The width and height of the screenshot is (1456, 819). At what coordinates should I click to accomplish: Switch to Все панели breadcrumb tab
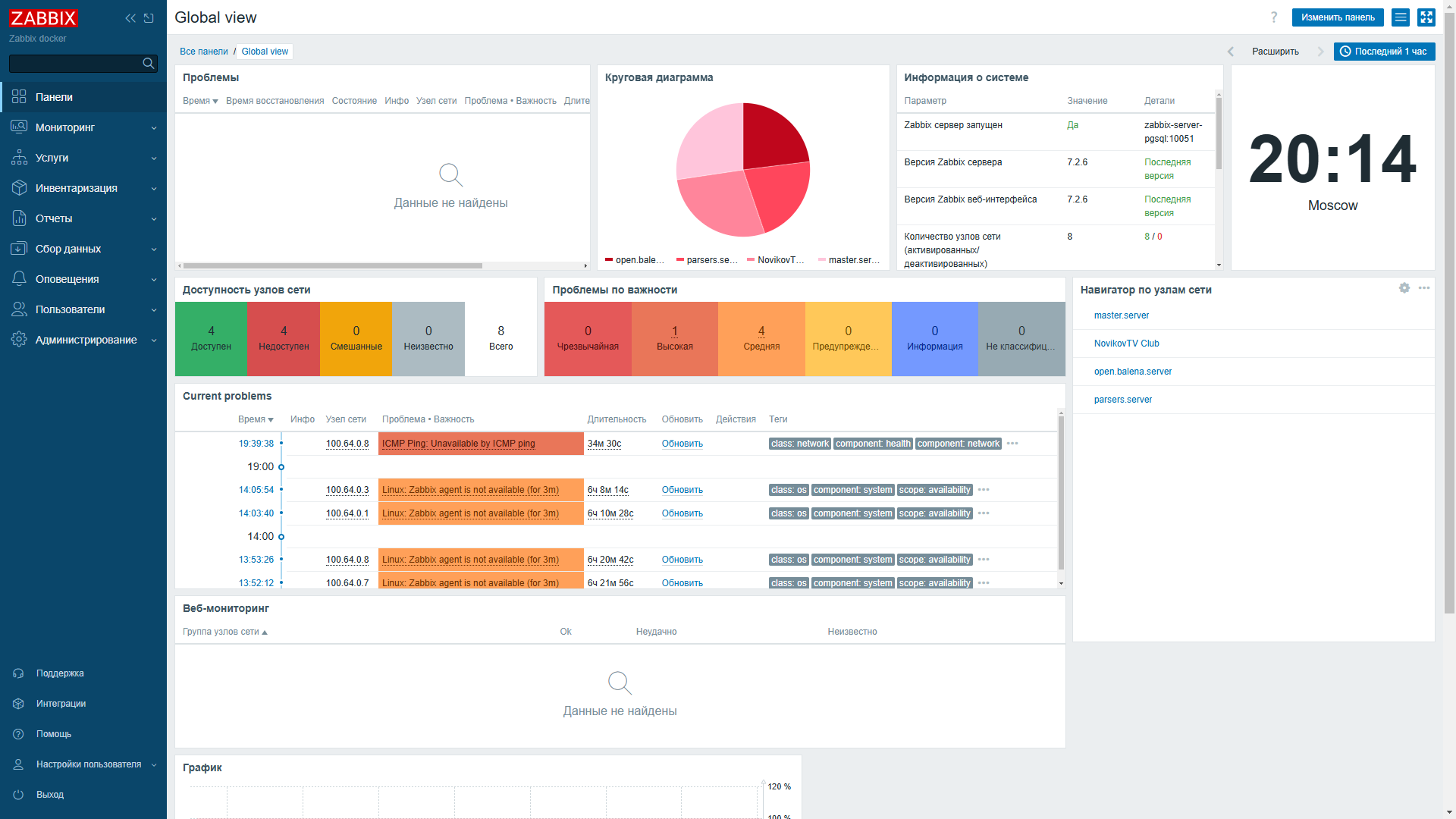[203, 51]
